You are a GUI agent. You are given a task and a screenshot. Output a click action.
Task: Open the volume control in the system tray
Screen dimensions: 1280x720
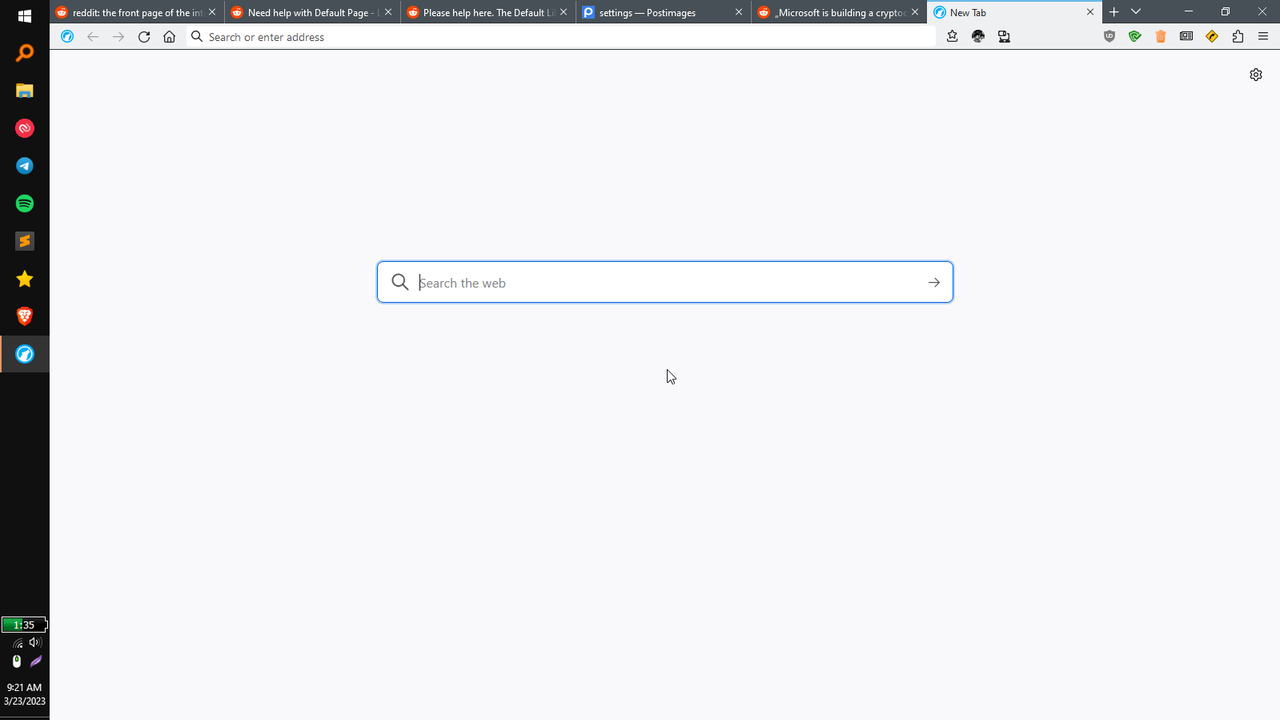tap(35, 642)
